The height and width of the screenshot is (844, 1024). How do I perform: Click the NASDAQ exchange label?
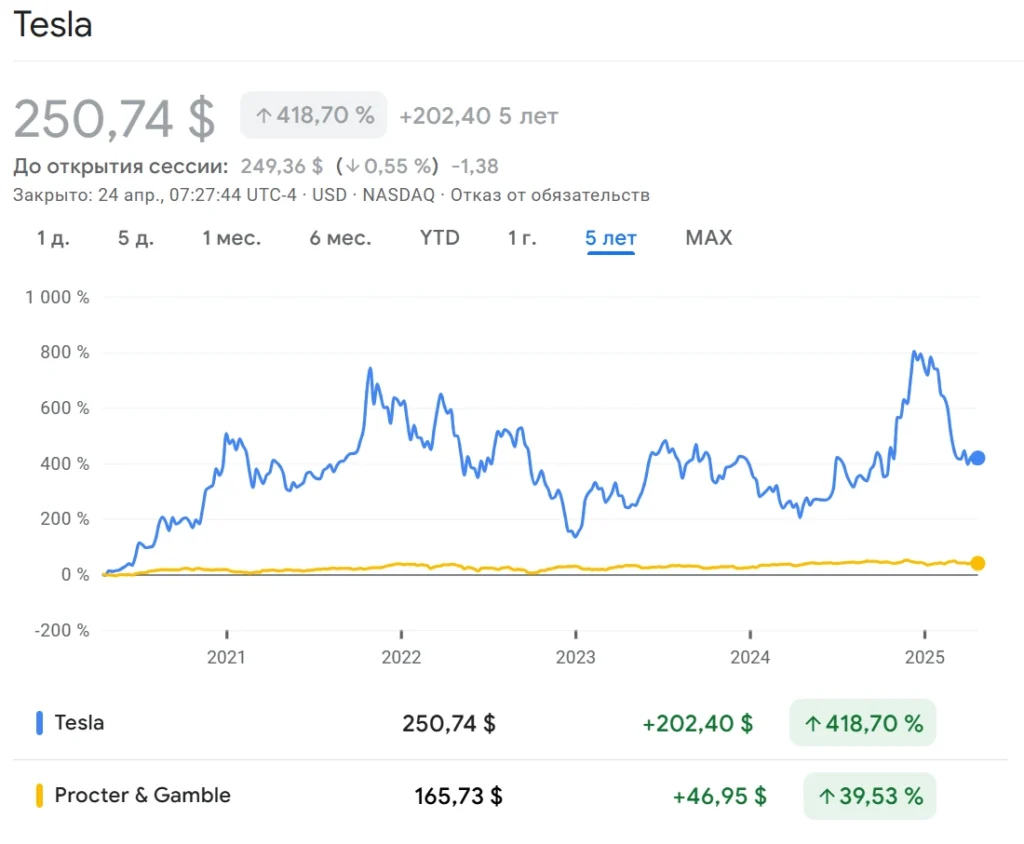coord(398,195)
